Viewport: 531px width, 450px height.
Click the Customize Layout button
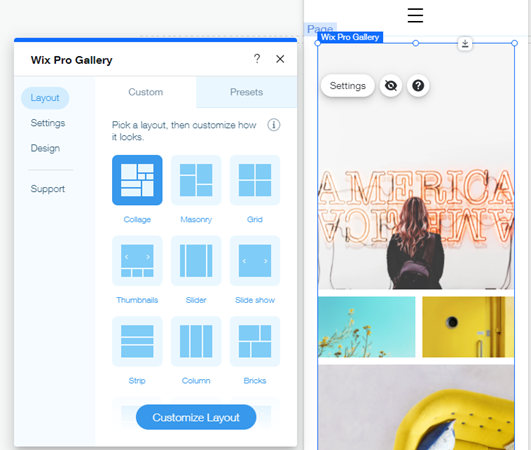[196, 417]
